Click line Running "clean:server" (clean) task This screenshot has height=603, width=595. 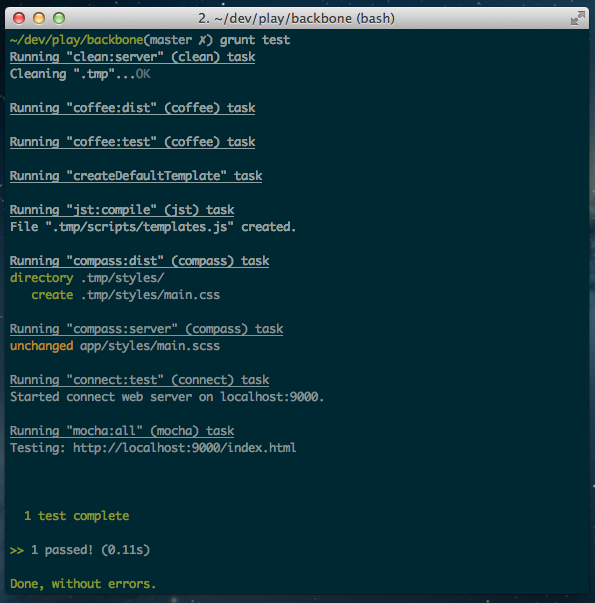click(x=132, y=57)
